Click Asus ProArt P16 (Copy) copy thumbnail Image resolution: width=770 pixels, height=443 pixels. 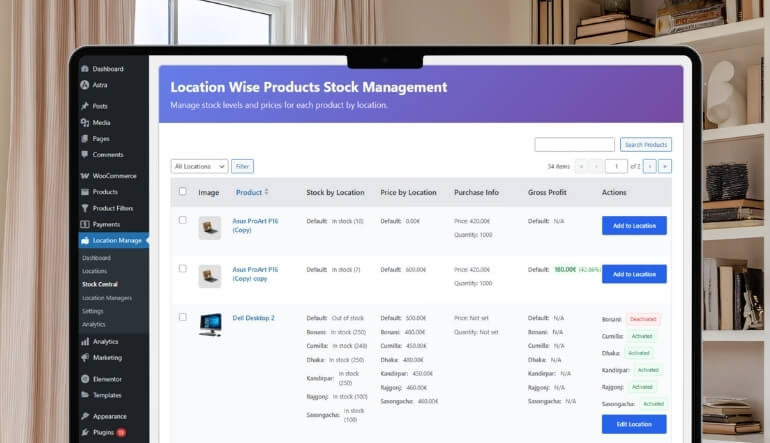[x=210, y=276]
